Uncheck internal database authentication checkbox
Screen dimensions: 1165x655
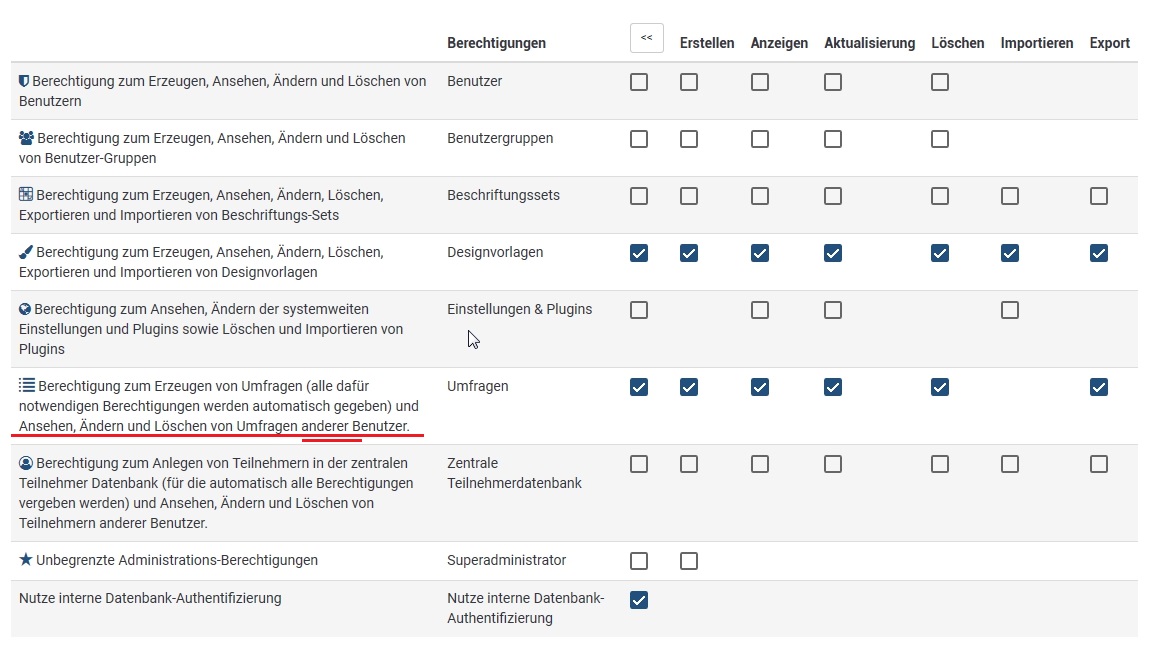pyautogui.click(x=639, y=600)
